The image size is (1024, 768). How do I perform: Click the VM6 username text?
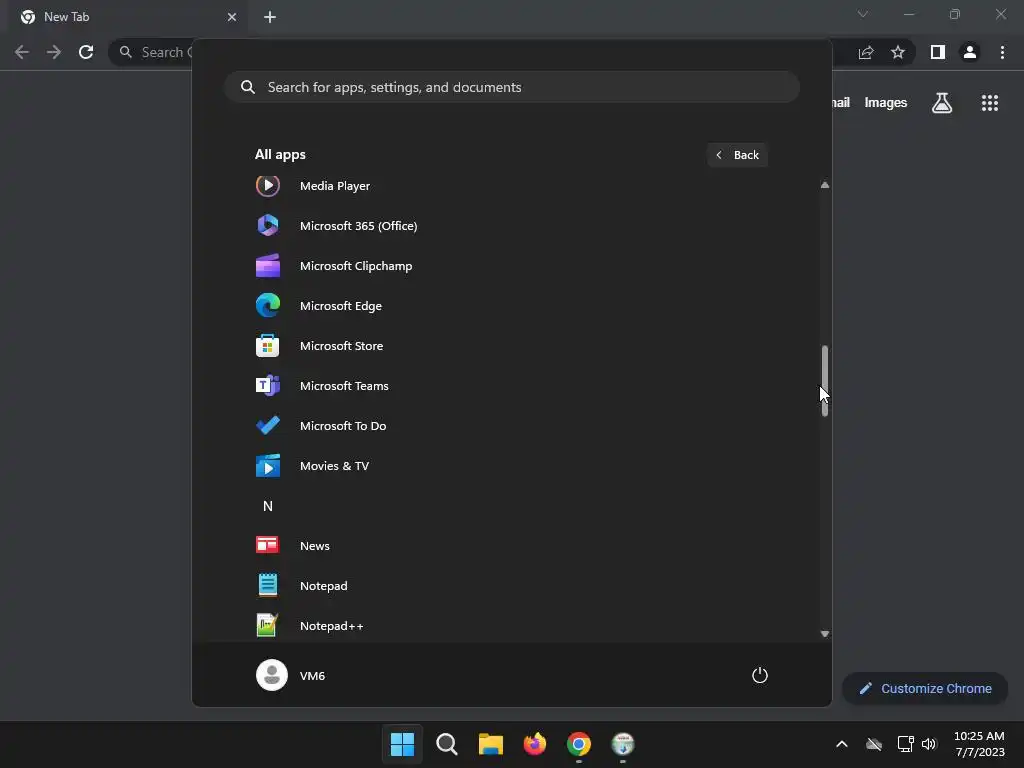tap(312, 676)
